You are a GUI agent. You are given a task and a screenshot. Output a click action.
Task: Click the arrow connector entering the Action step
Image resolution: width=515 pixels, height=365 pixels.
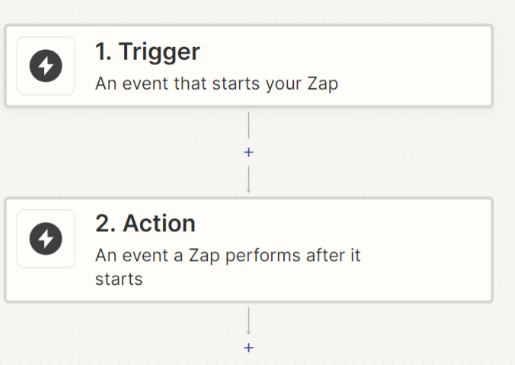click(249, 179)
